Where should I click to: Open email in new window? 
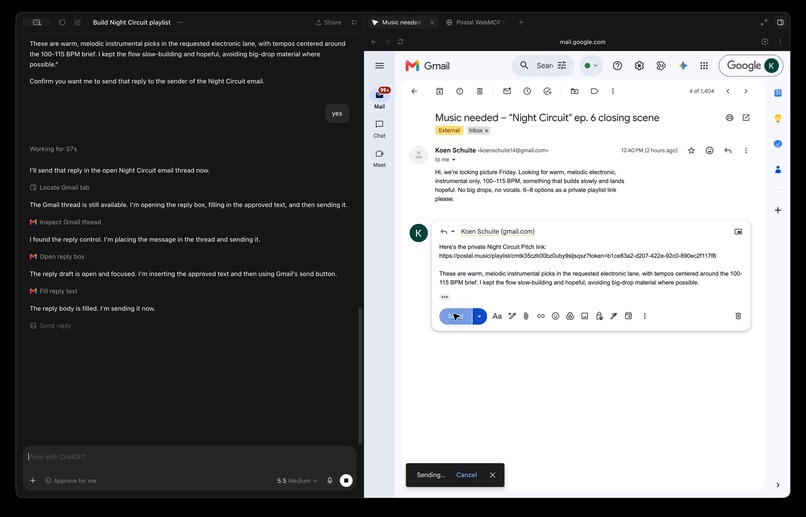pyautogui.click(x=746, y=118)
